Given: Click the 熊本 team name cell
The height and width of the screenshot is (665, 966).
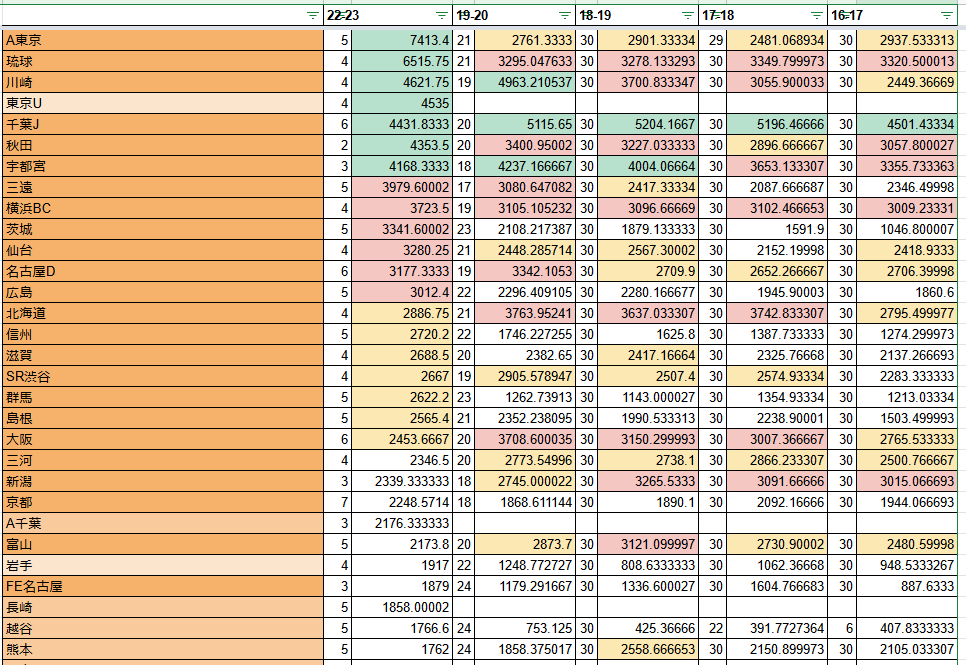Looking at the screenshot, I should pos(162,649).
